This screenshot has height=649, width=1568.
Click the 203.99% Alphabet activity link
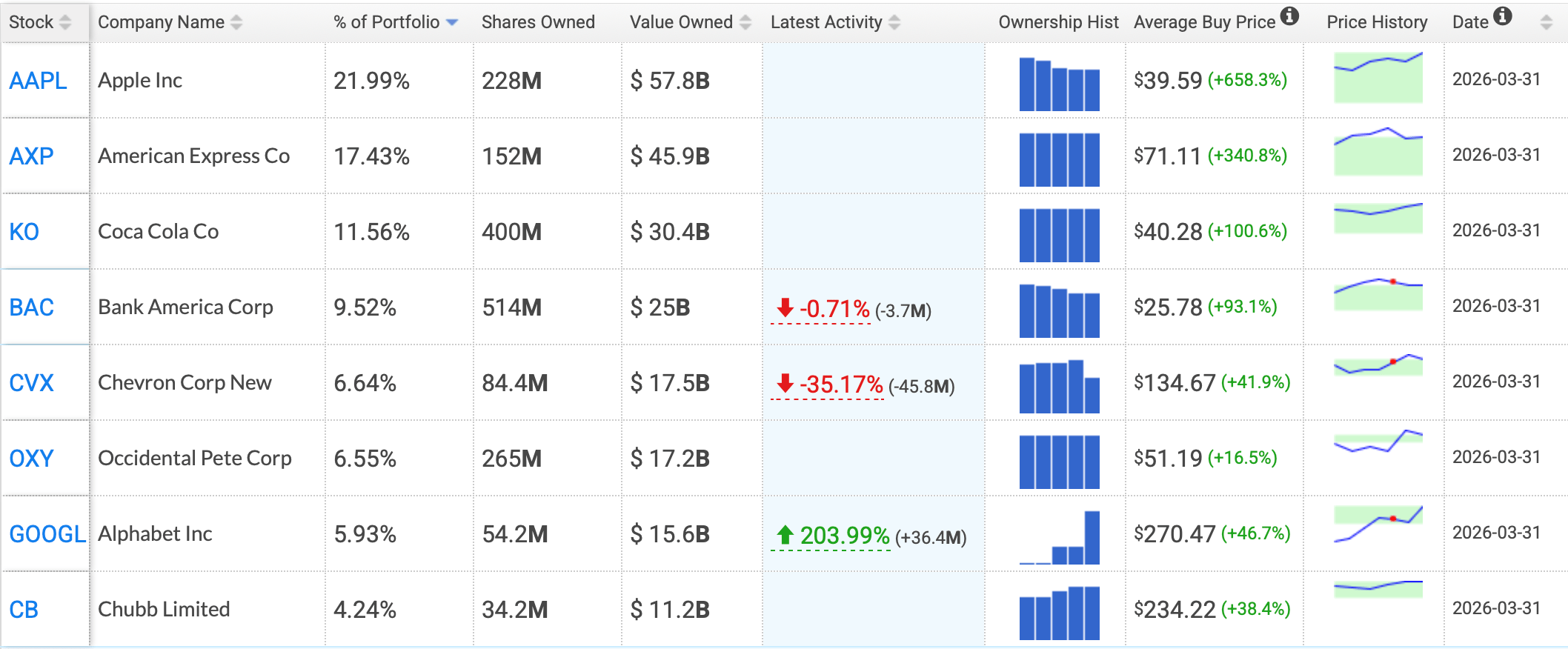coord(845,536)
